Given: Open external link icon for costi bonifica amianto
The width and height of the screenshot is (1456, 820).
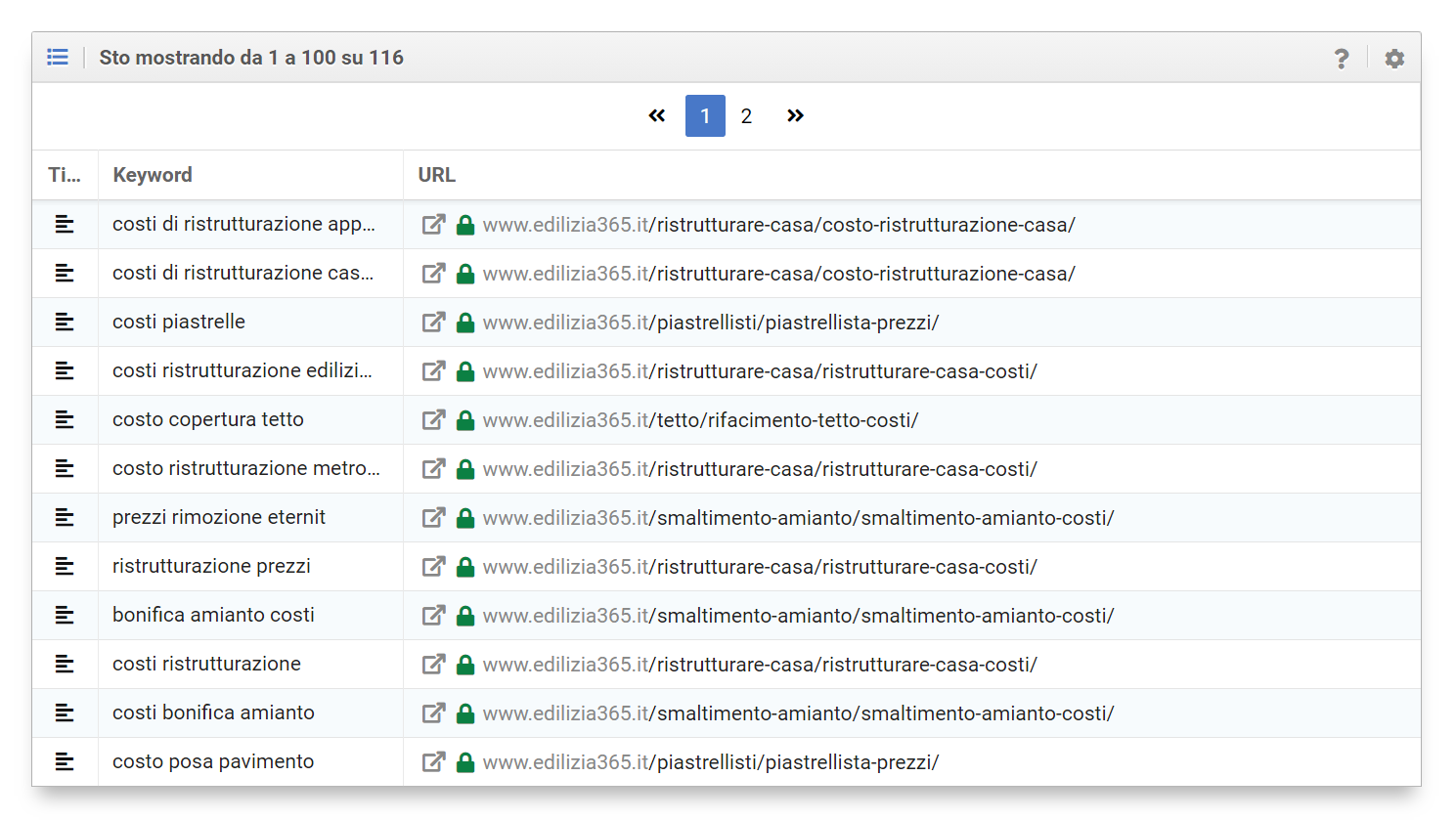Looking at the screenshot, I should pyautogui.click(x=433, y=713).
